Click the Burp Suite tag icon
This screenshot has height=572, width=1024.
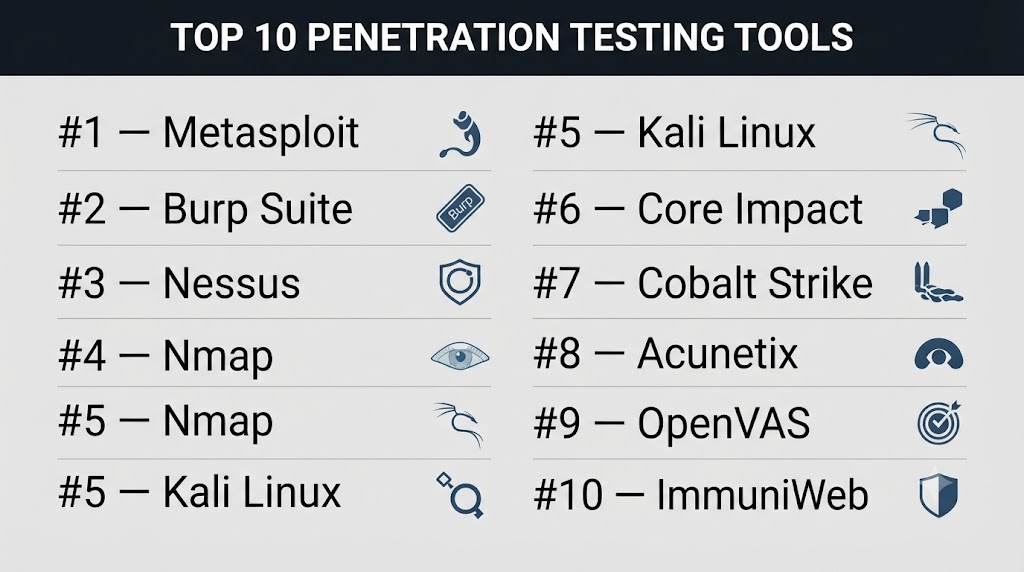[460, 208]
